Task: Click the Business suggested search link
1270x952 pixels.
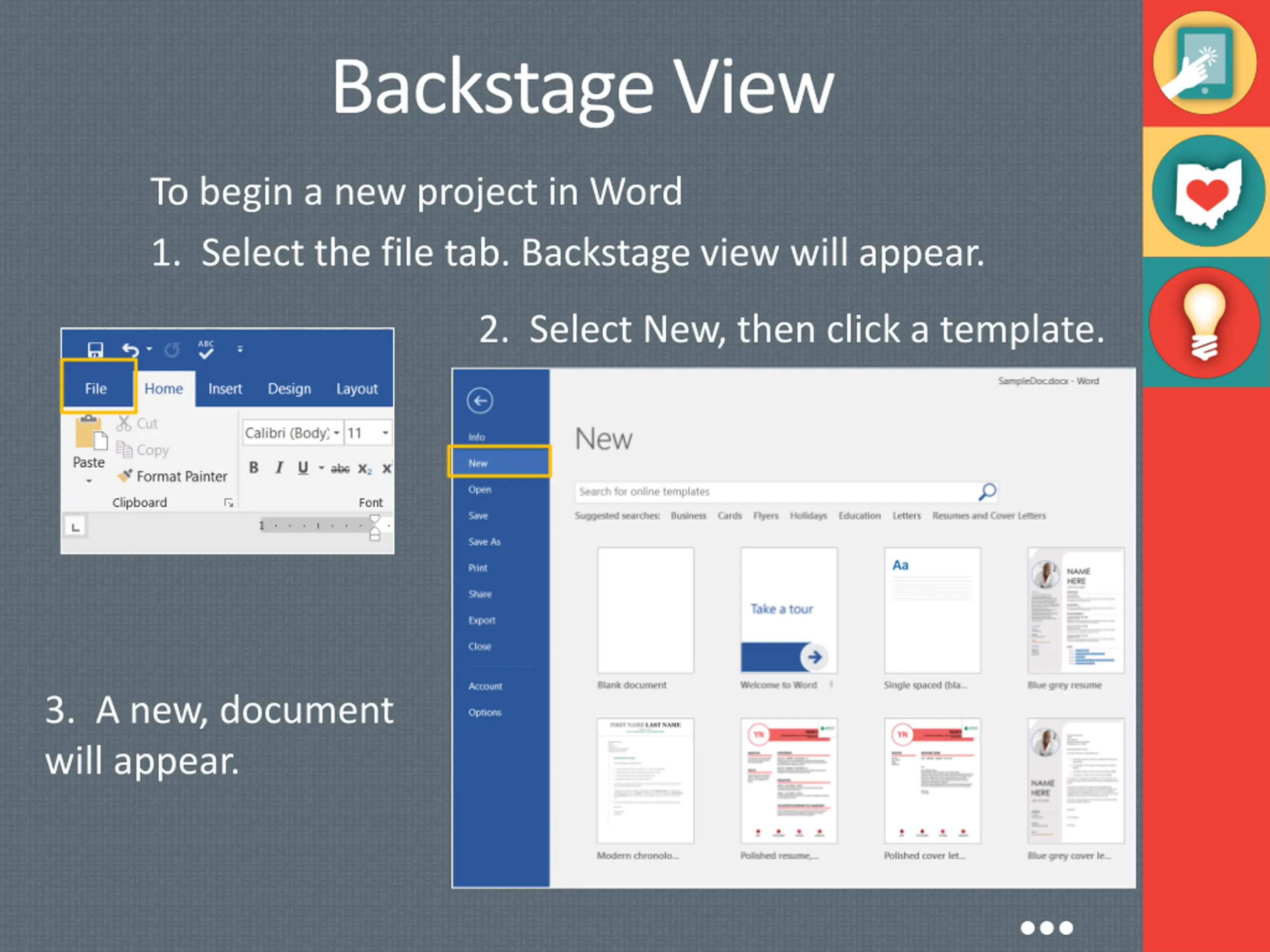Action: click(x=688, y=515)
